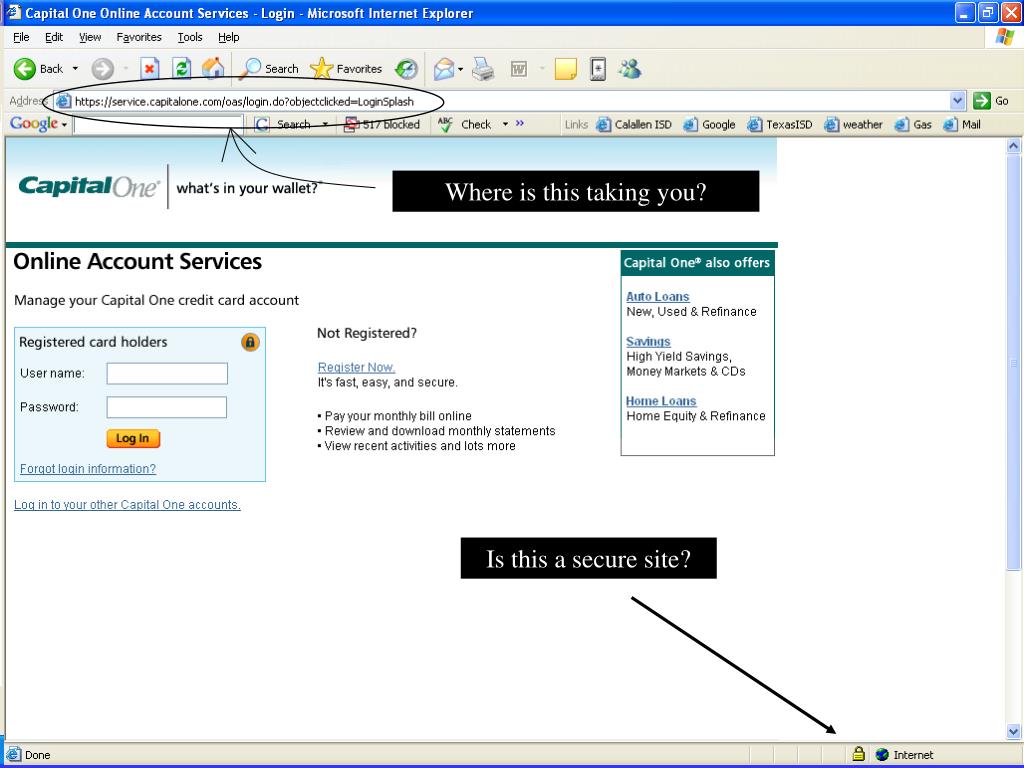Click the green Go button
This screenshot has height=768, width=1024.
click(991, 101)
